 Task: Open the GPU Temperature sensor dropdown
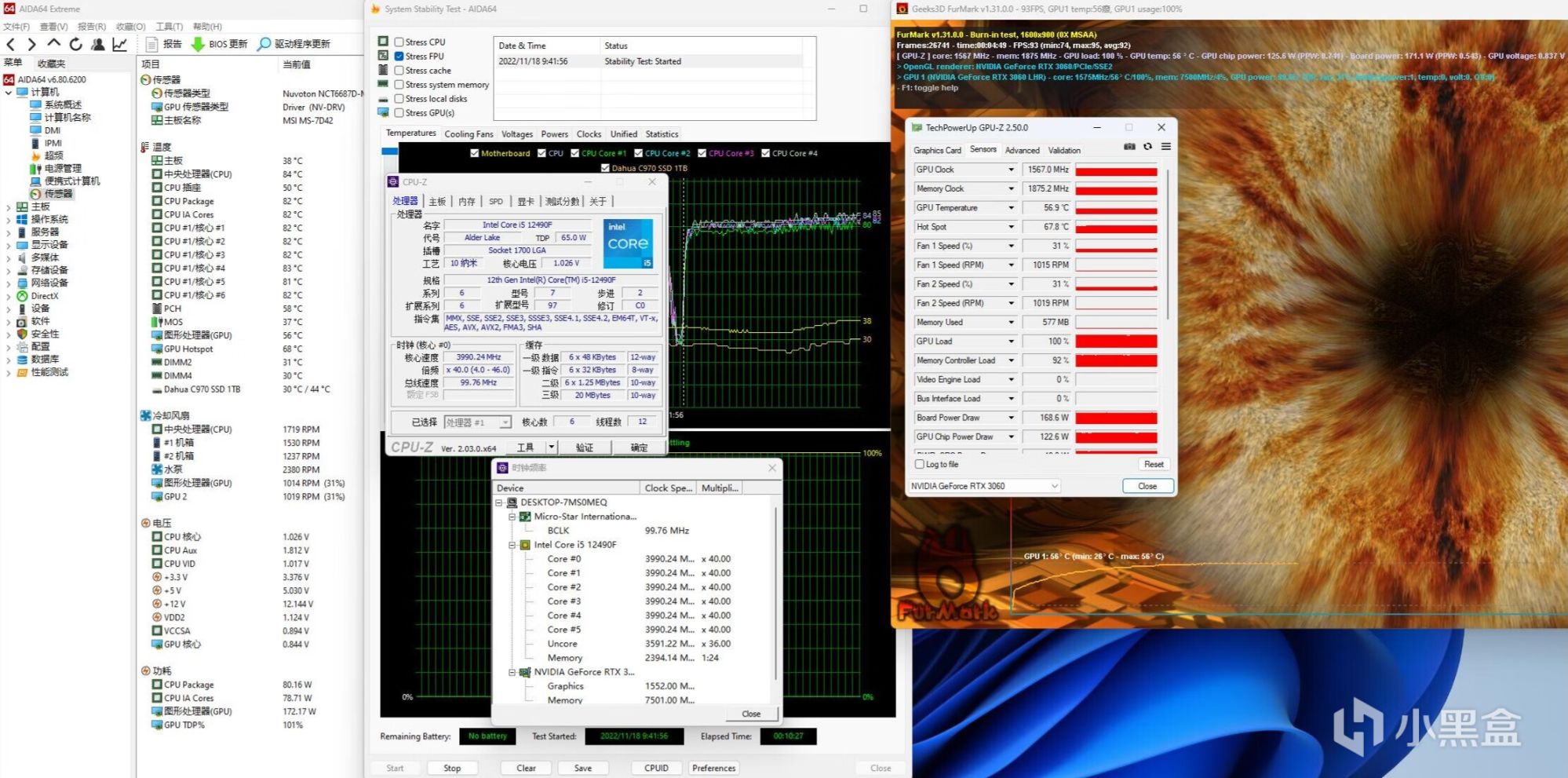1011,208
